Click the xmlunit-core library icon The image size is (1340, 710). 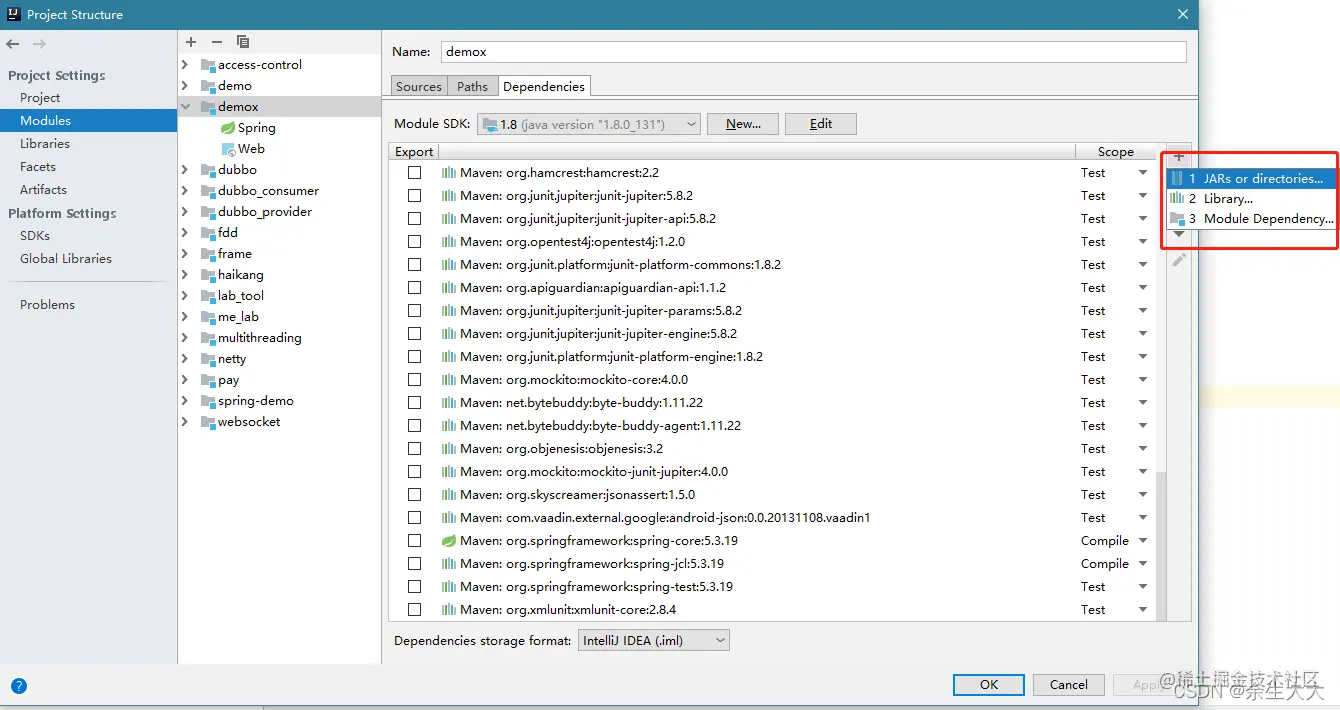point(449,610)
